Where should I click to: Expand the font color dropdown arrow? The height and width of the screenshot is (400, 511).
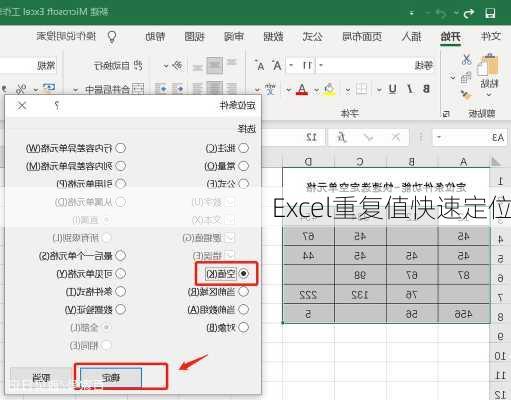click(288, 89)
